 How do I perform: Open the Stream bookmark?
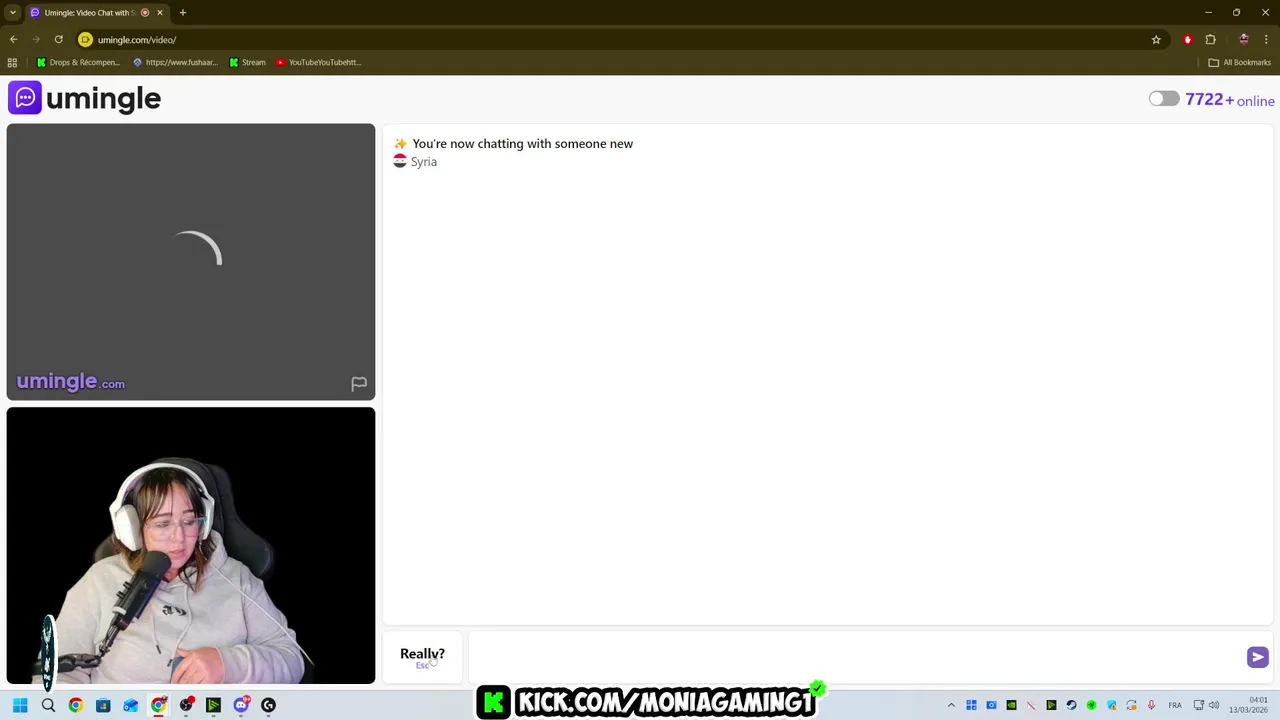(x=248, y=62)
